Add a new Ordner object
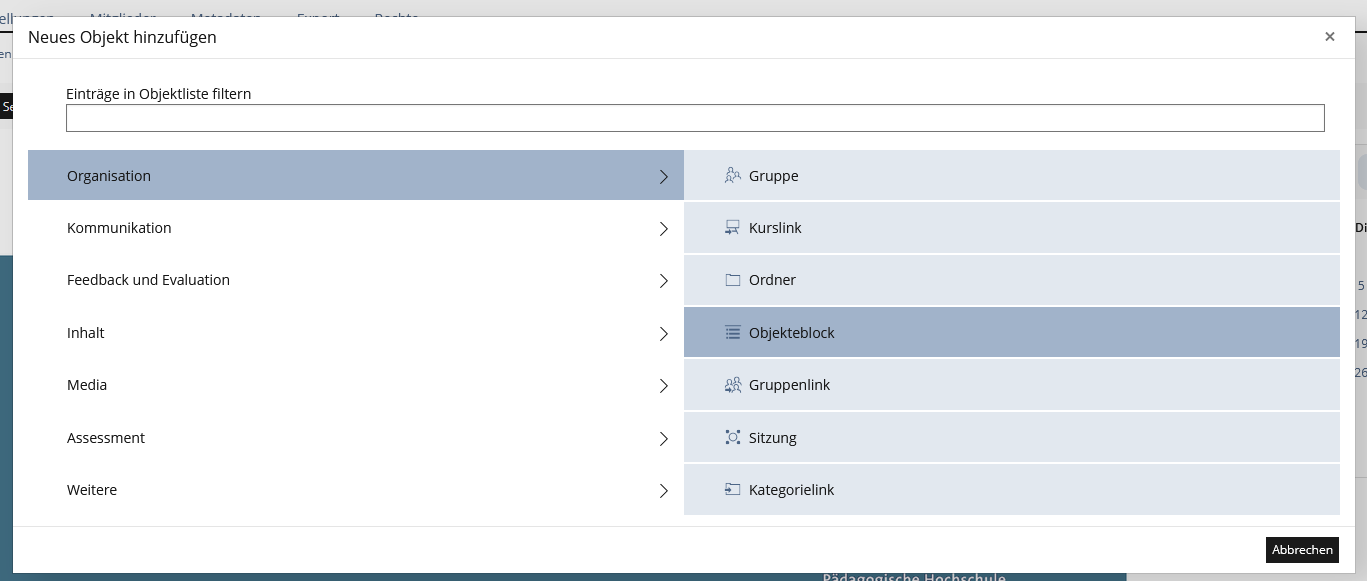Viewport: 1367px width, 581px height. pos(772,280)
